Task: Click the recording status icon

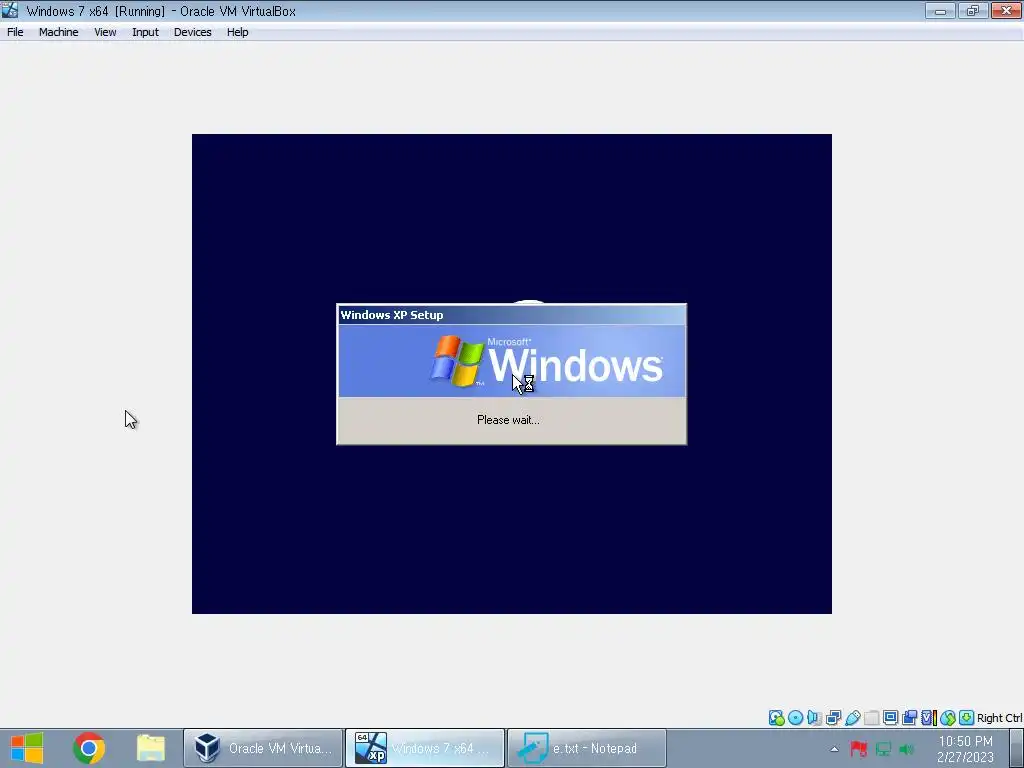Action: click(909, 718)
